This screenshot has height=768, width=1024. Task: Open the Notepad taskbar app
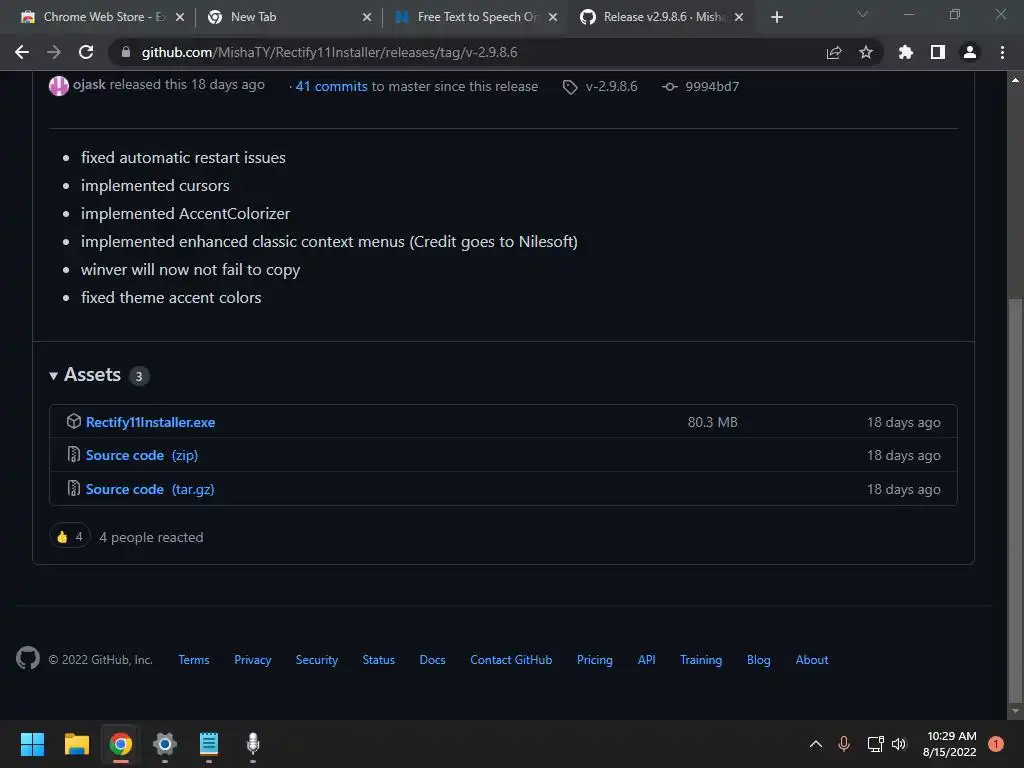pyautogui.click(x=209, y=744)
